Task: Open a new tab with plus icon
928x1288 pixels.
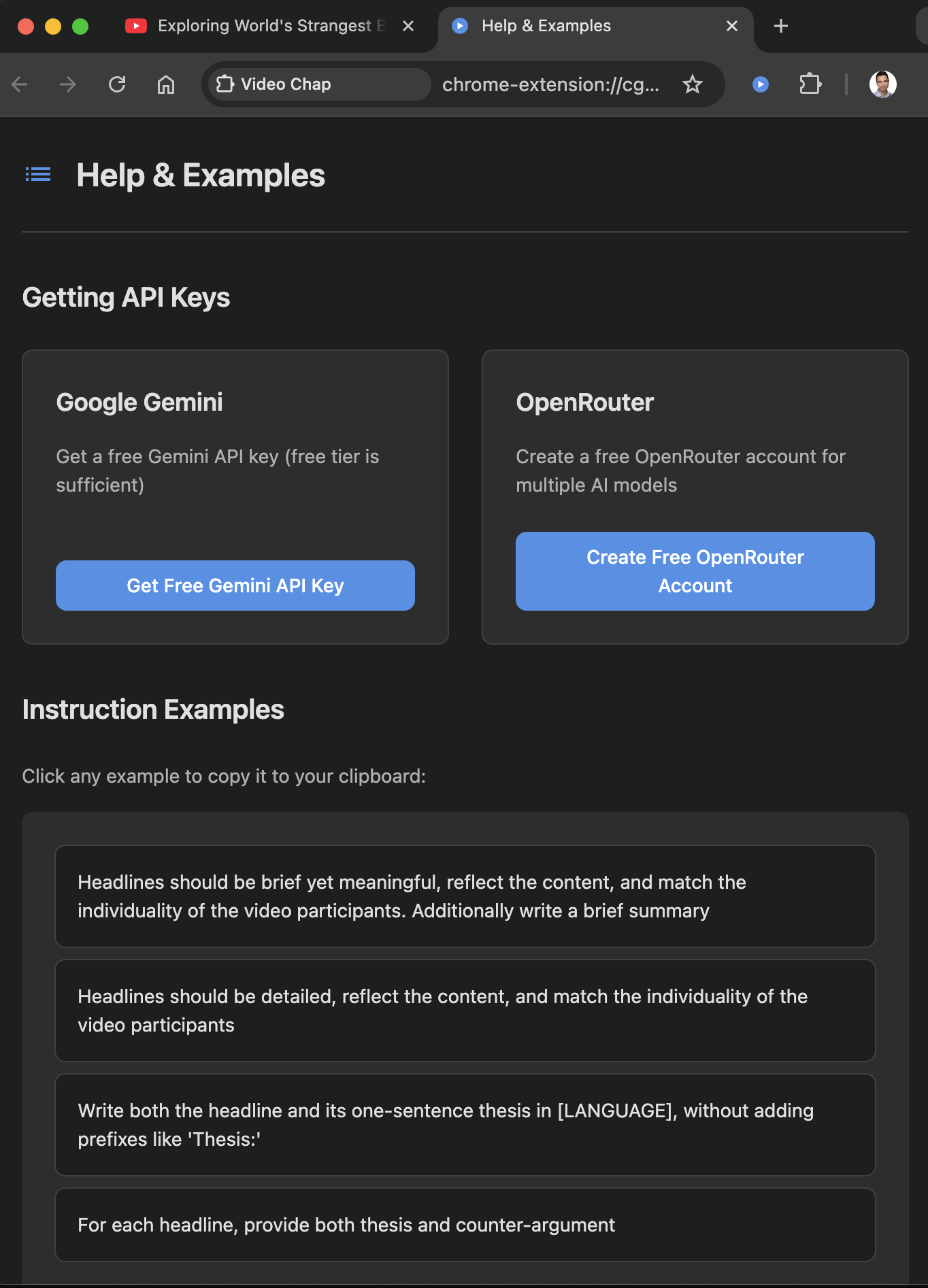Action: tap(781, 26)
